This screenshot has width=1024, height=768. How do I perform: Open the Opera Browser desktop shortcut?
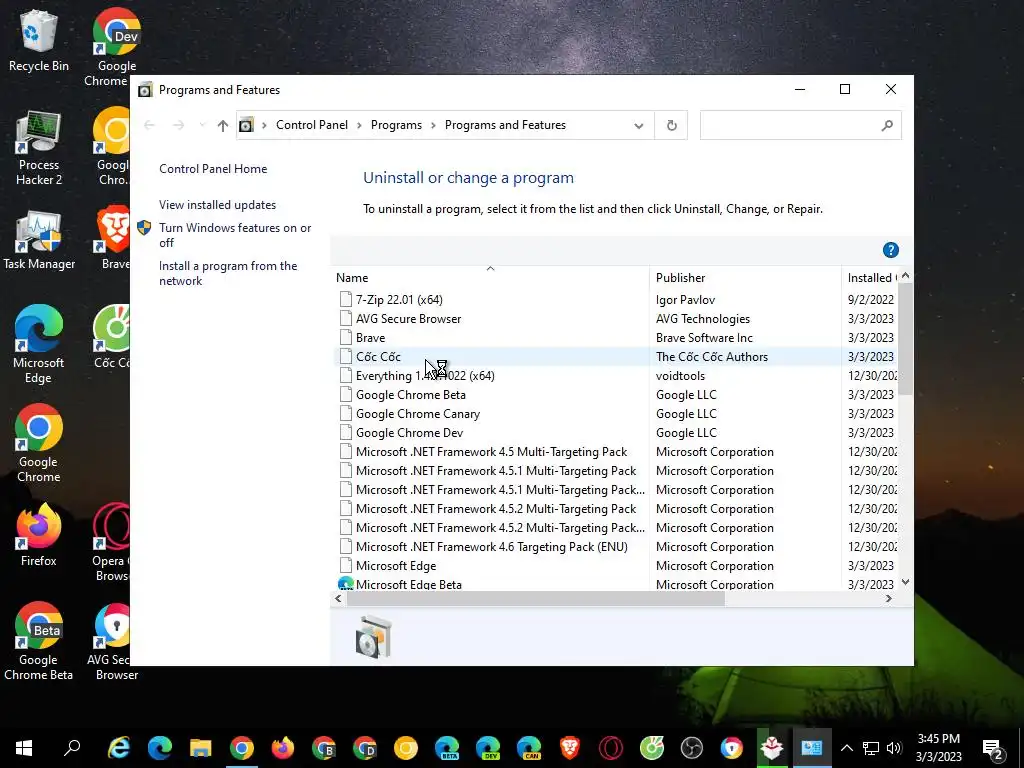[112, 542]
